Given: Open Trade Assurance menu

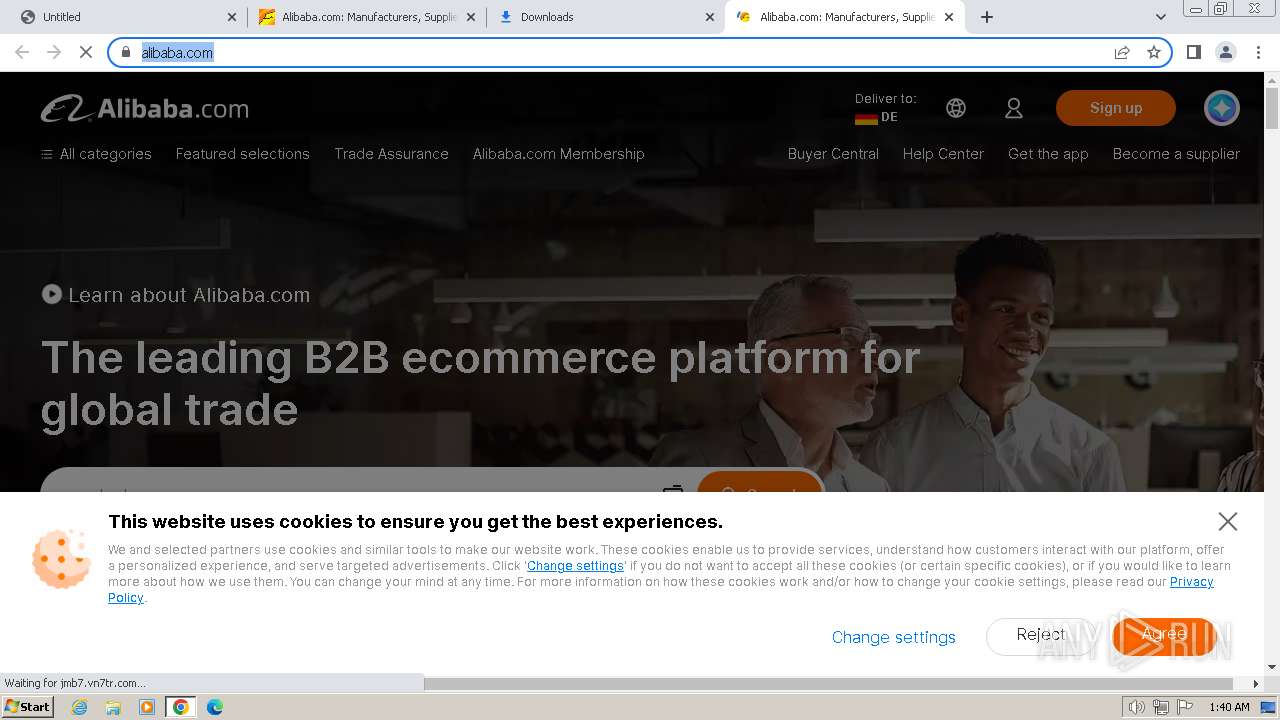Looking at the screenshot, I should click(391, 154).
